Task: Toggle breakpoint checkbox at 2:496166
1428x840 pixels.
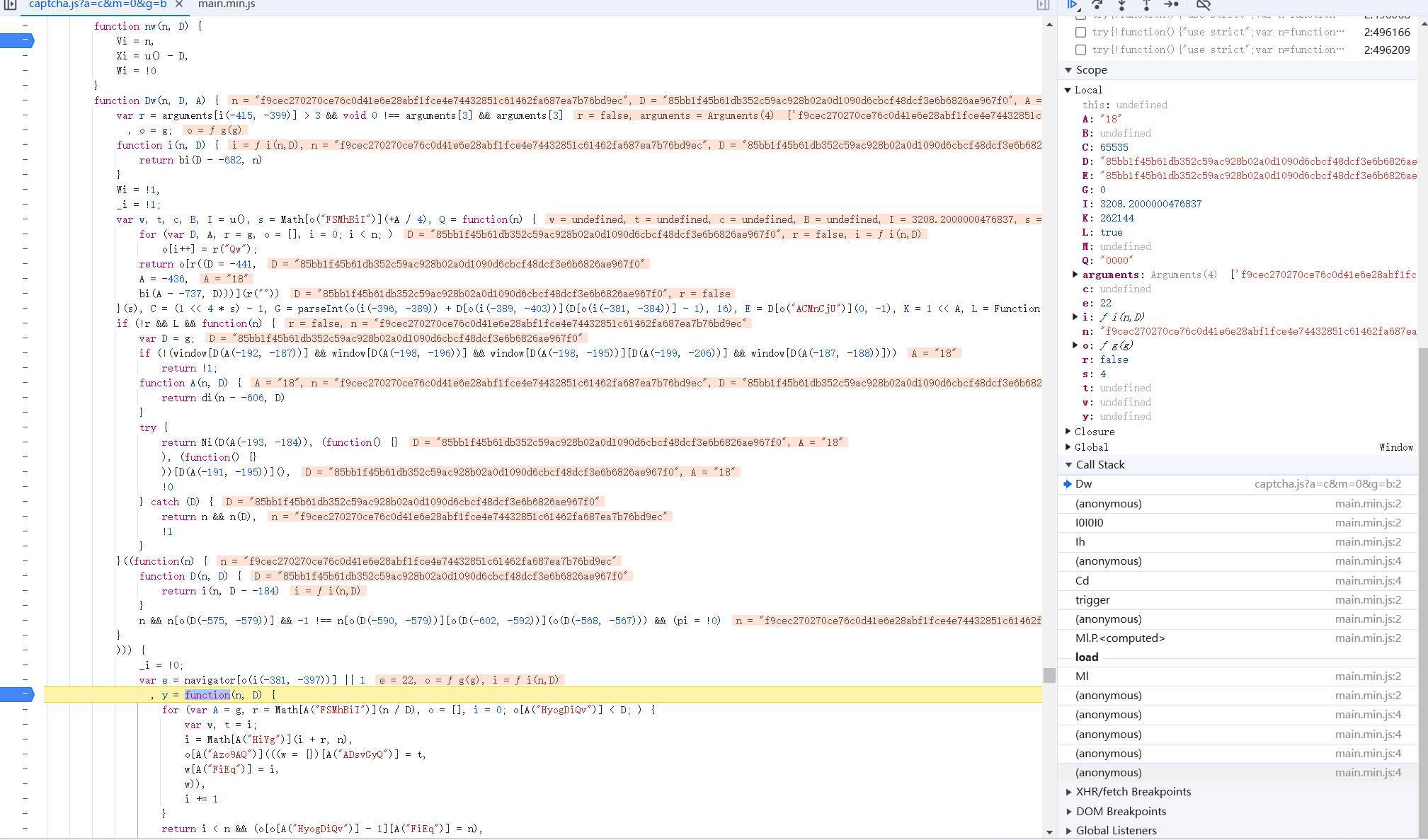Action: coord(1080,33)
